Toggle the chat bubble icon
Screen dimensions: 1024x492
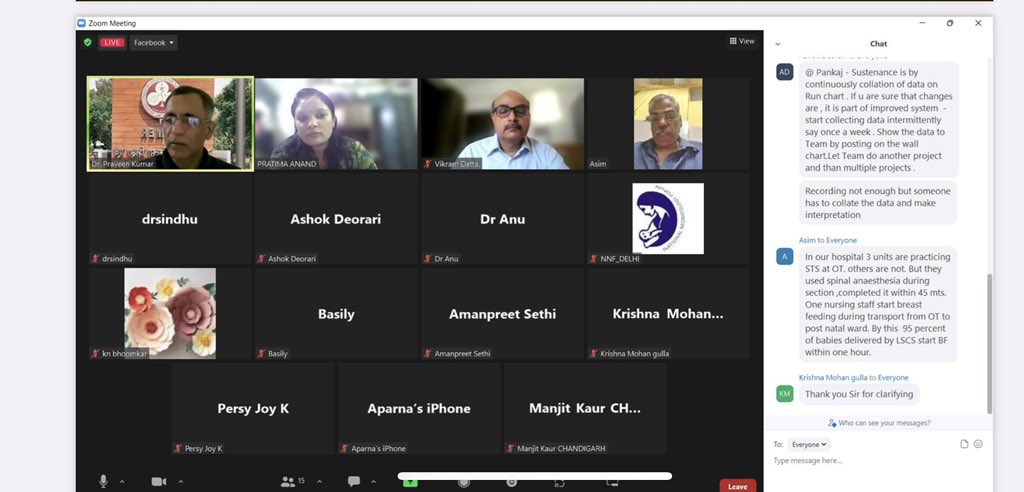pyautogui.click(x=354, y=481)
